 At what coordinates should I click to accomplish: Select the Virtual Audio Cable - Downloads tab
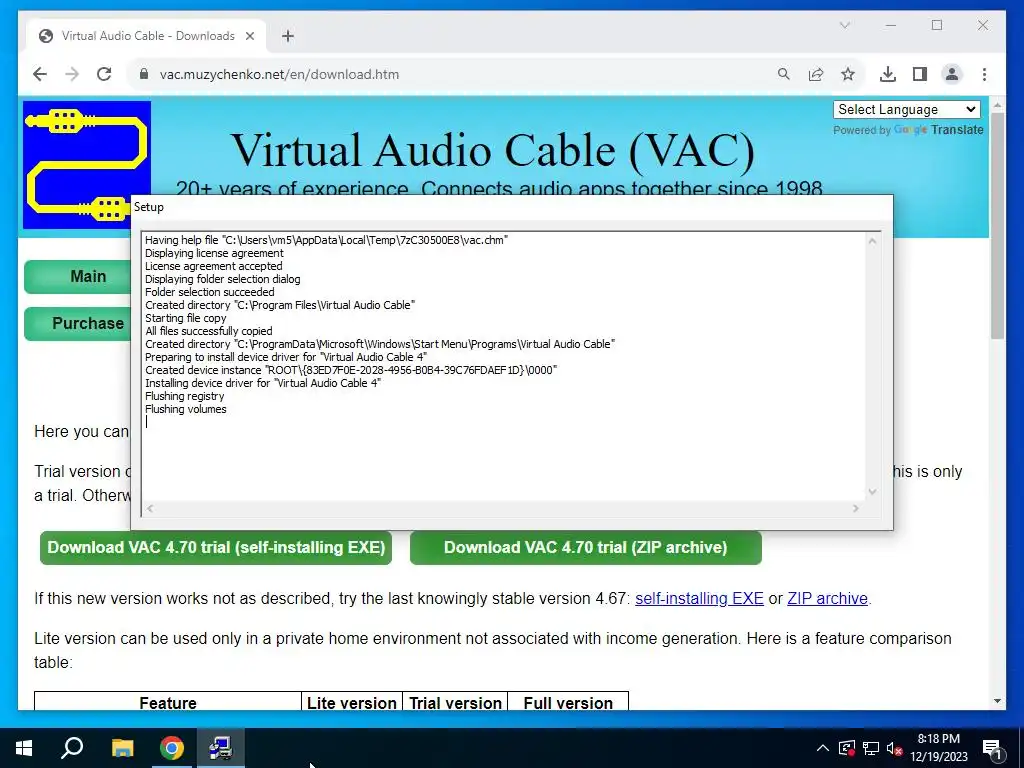[147, 36]
